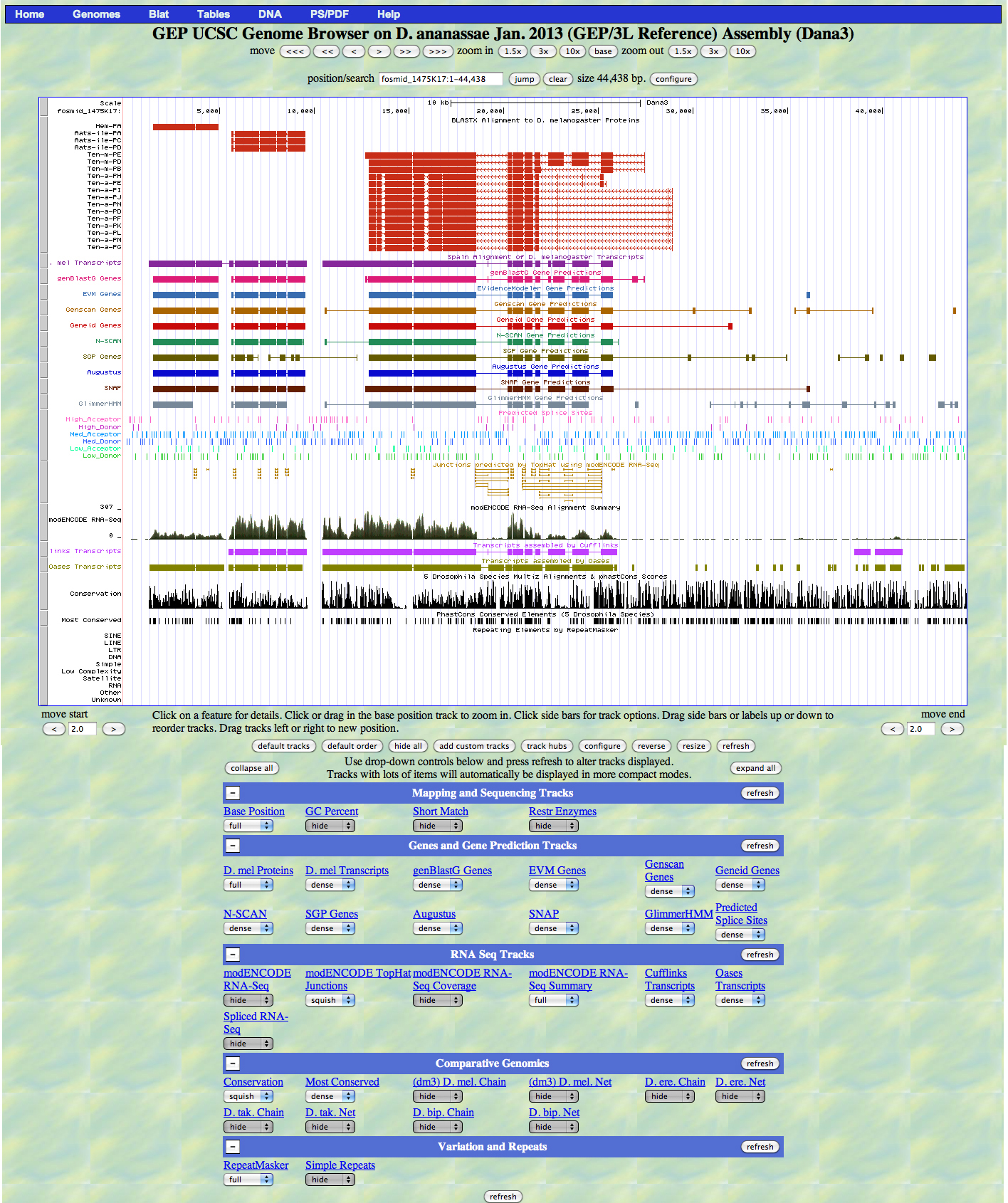Shift move end left arrow
Screen dimensions: 1008x1203
point(893,729)
